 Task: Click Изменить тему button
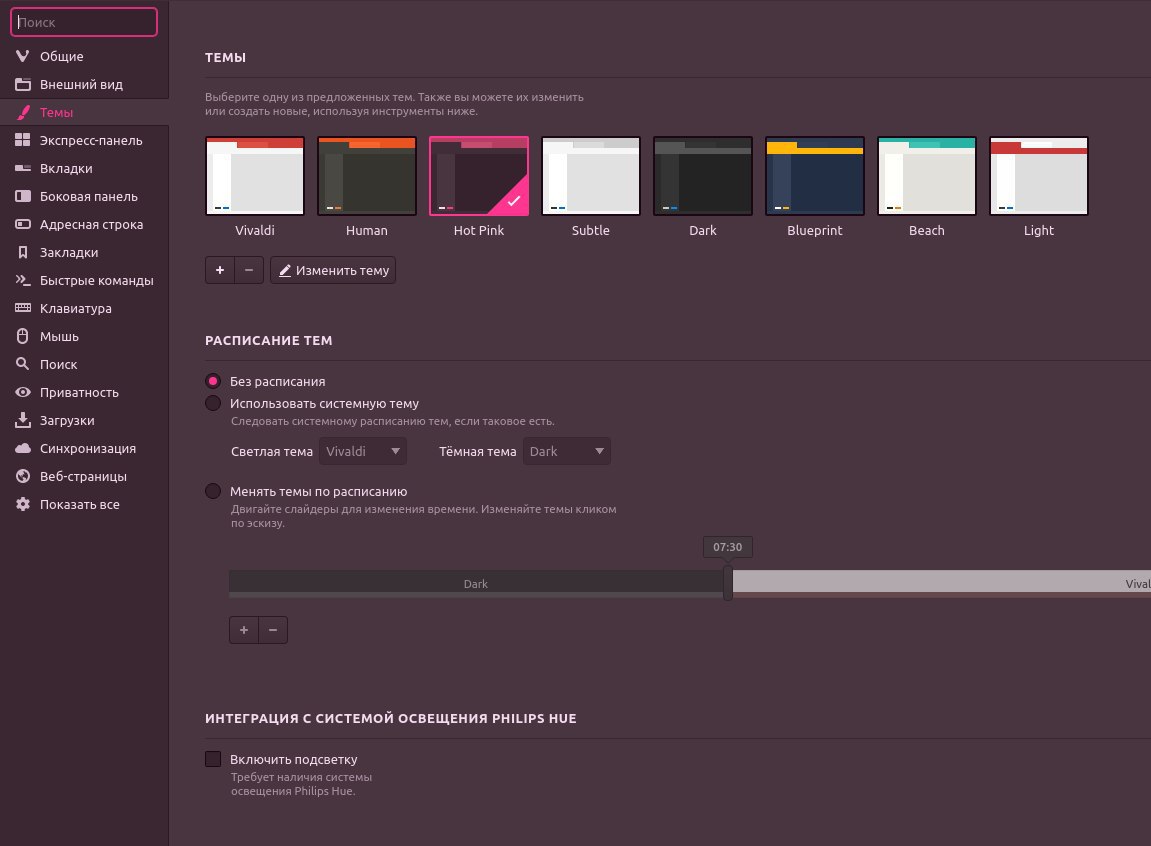(333, 270)
